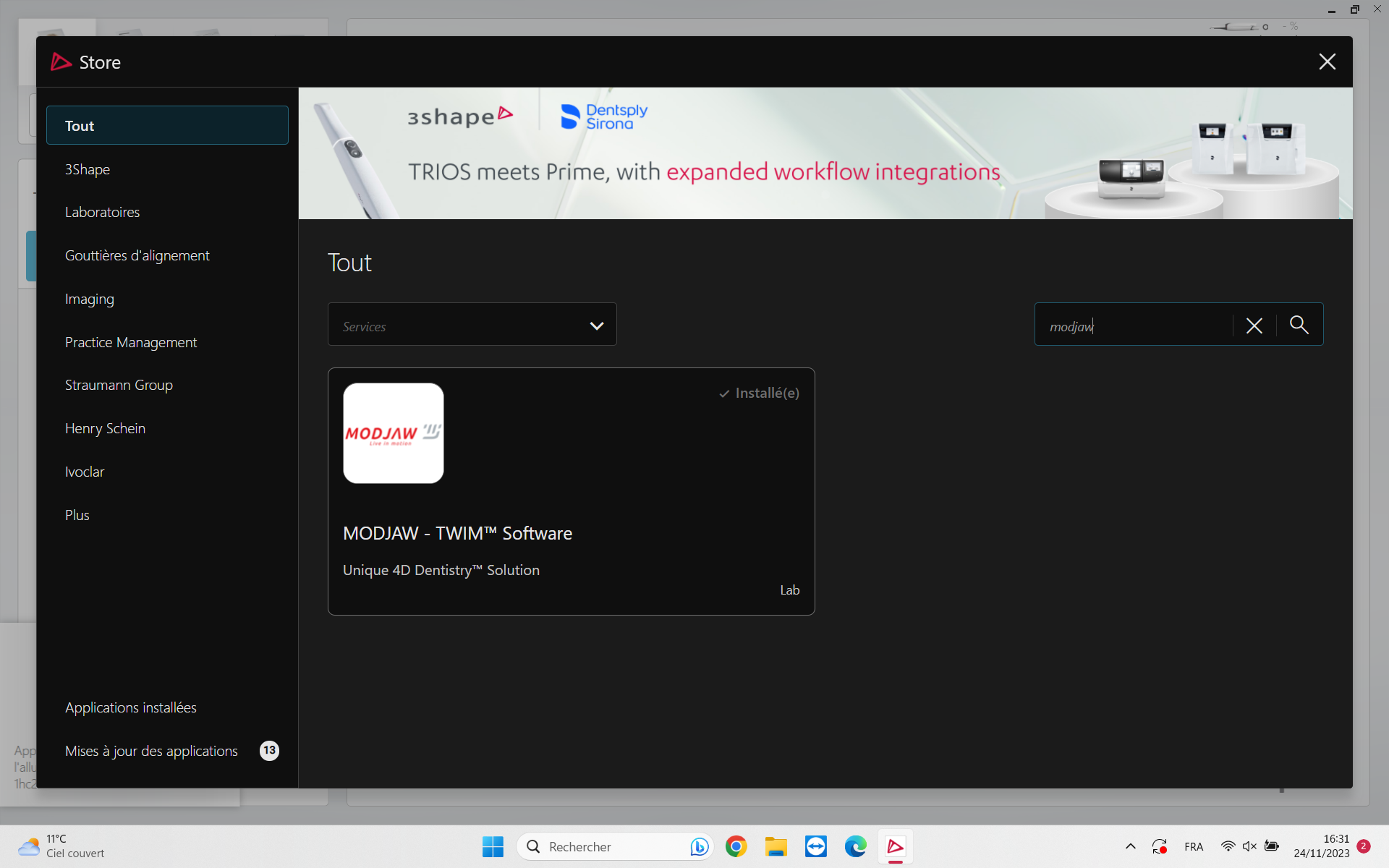The width and height of the screenshot is (1389, 868).
Task: Go to Gouttières d'alignement category
Action: pyautogui.click(x=137, y=255)
